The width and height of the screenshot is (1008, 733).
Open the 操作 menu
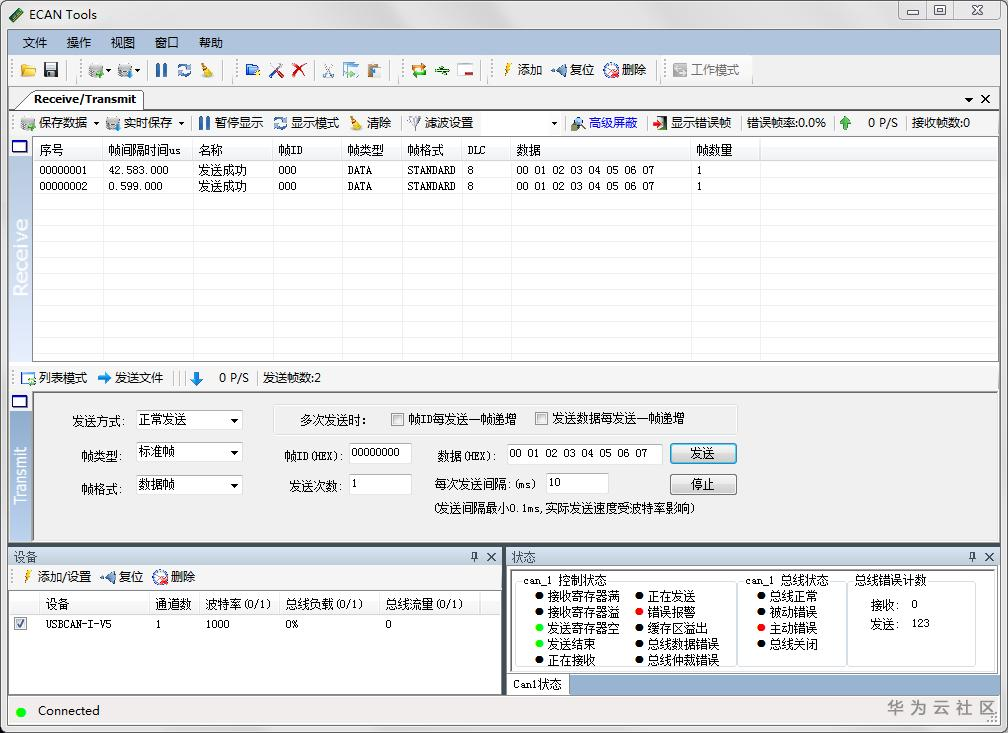pyautogui.click(x=78, y=42)
